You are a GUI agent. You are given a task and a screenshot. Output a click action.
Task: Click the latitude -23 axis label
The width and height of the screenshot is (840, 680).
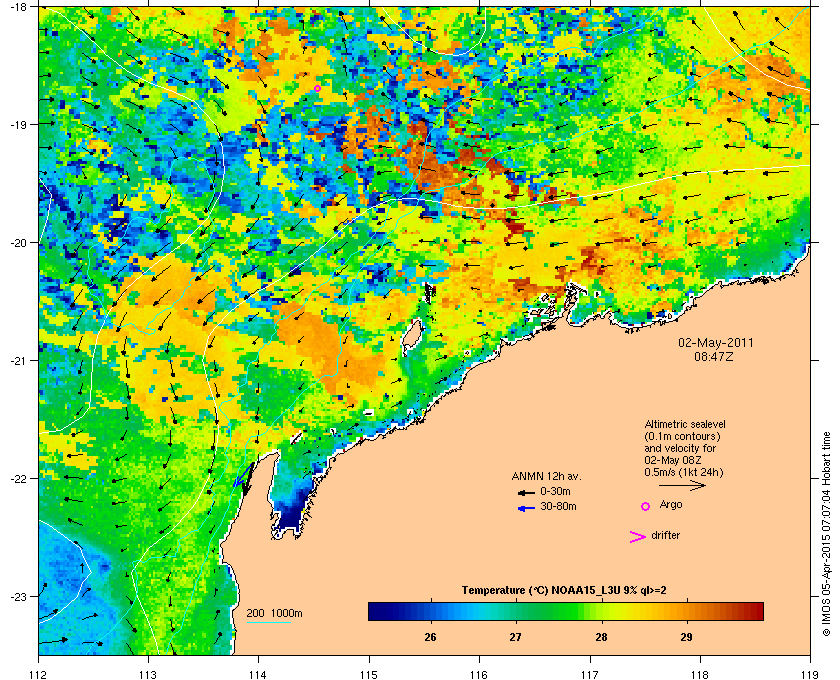coord(18,597)
